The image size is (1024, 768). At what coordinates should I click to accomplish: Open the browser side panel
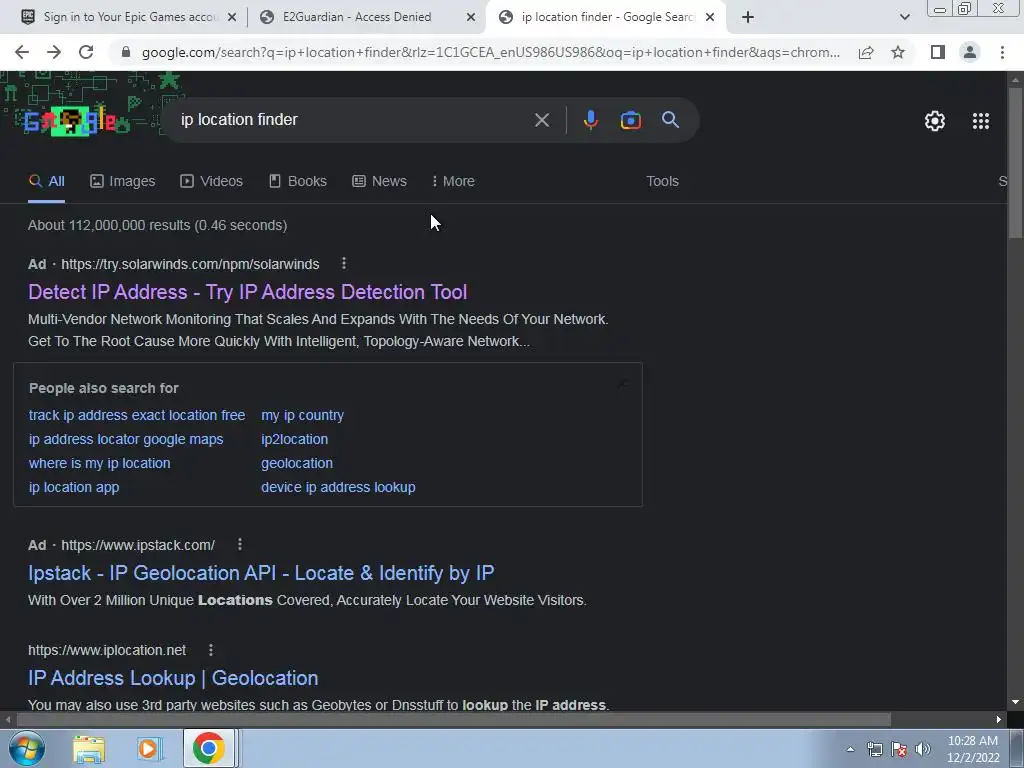pos(938,52)
